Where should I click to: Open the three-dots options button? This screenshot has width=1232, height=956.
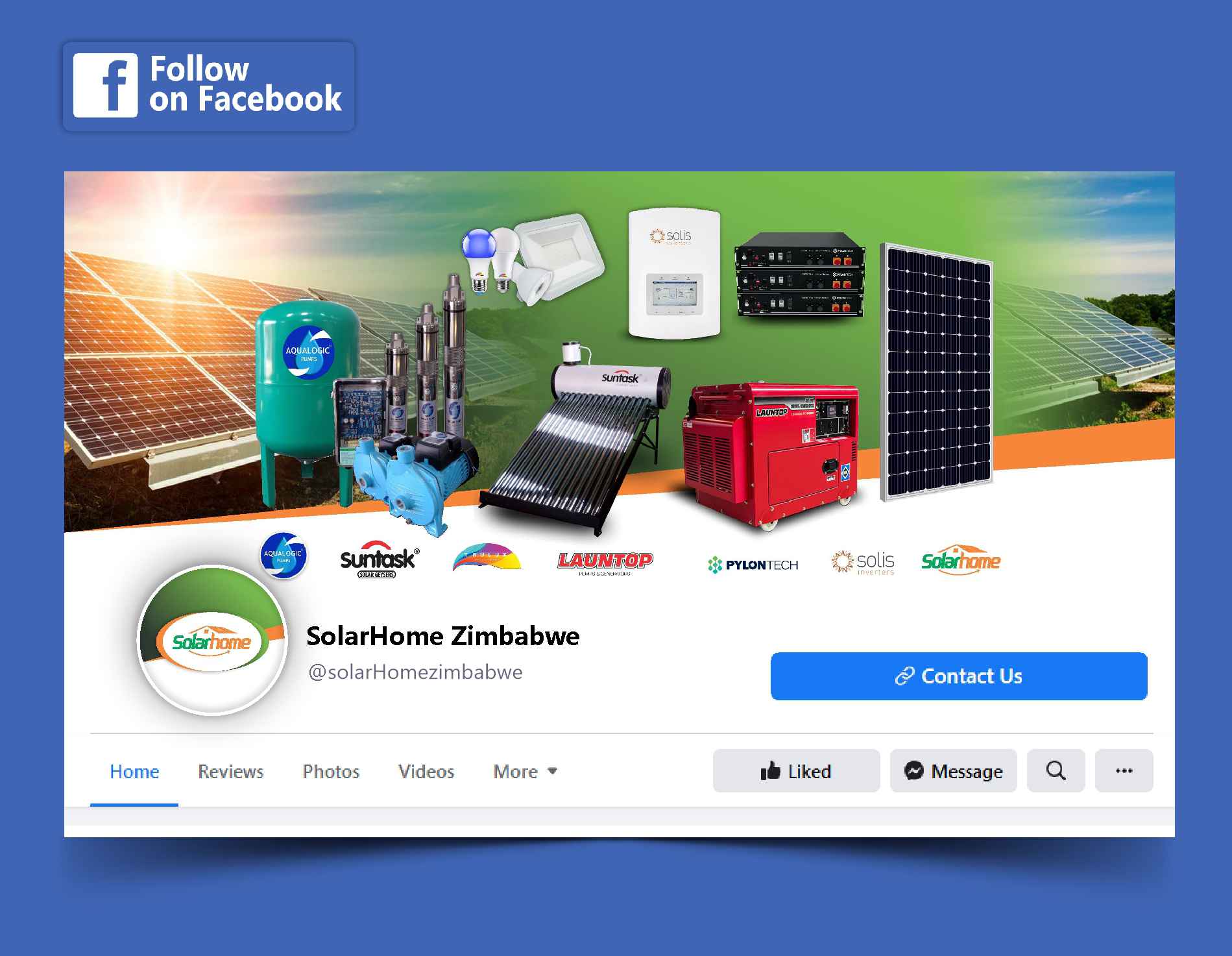[1124, 771]
